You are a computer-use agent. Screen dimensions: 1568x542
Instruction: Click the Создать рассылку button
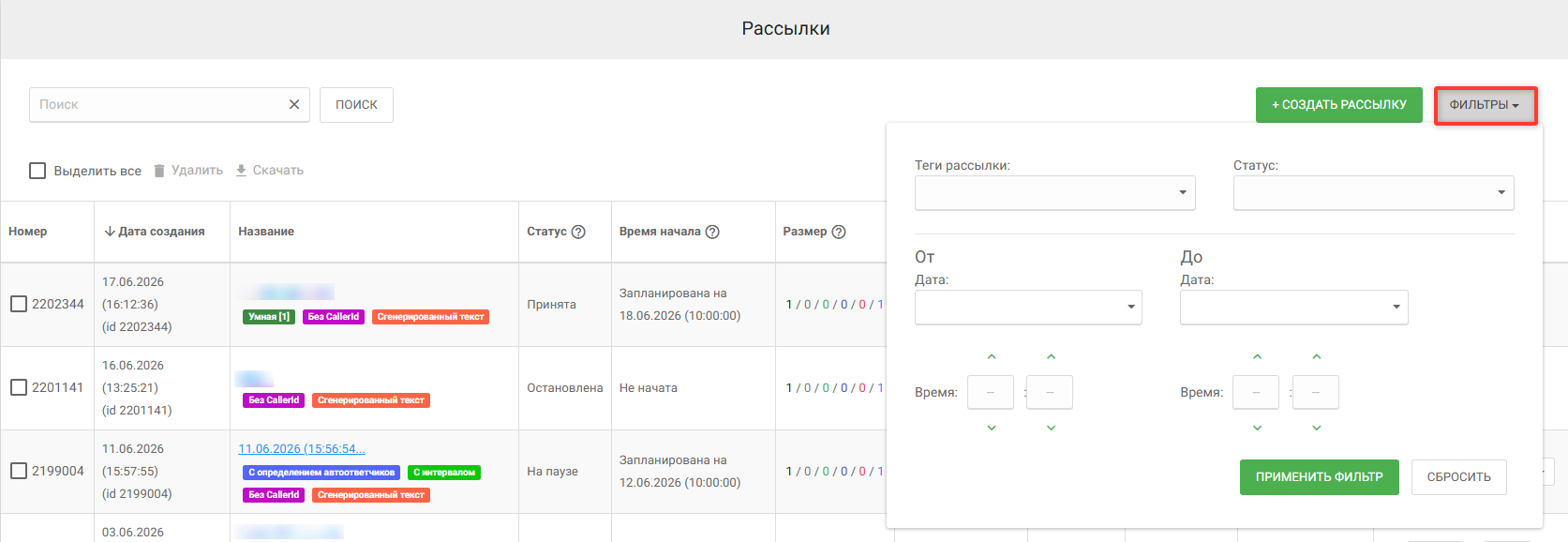[1338, 105]
